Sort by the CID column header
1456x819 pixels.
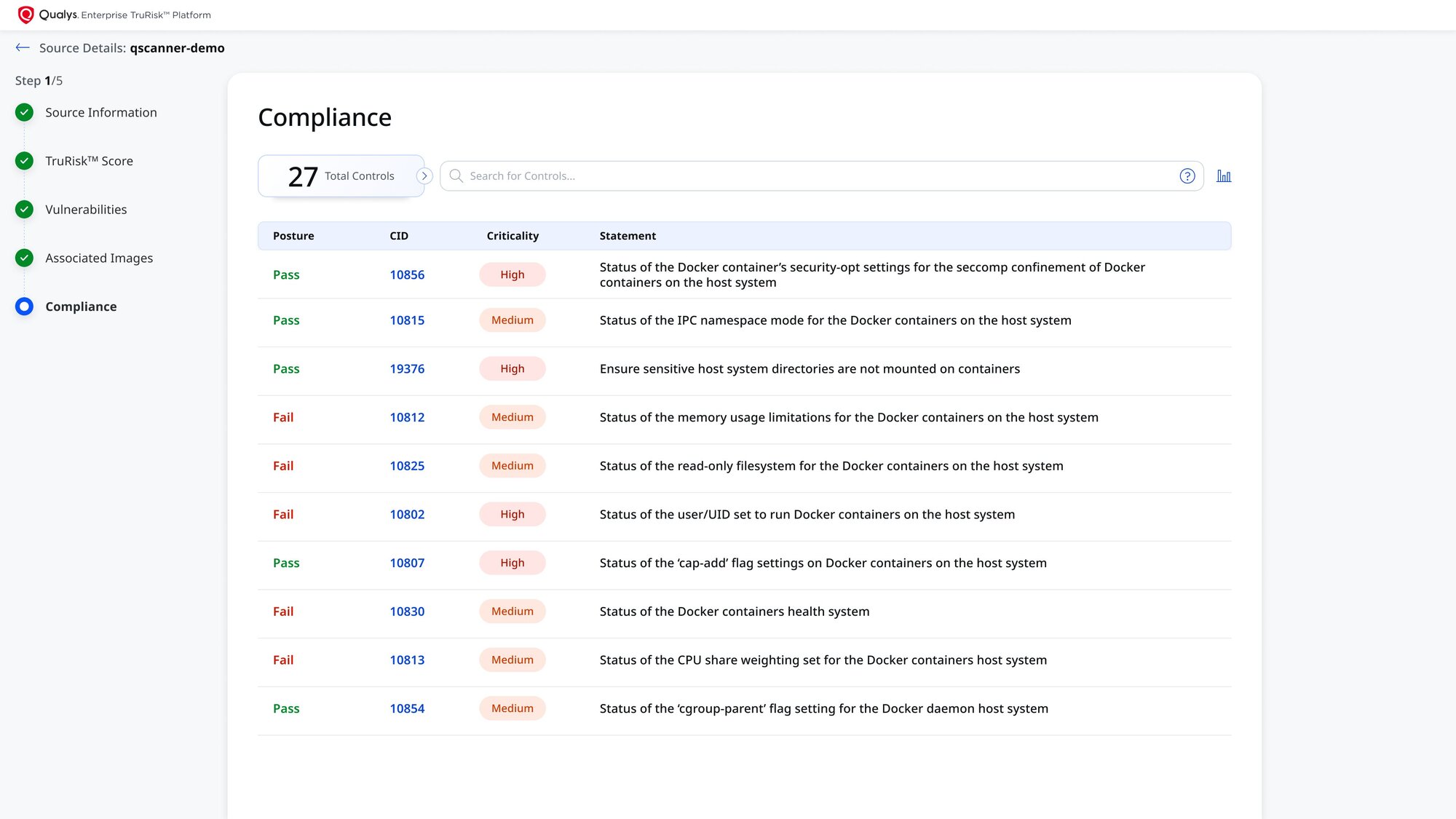click(x=399, y=236)
